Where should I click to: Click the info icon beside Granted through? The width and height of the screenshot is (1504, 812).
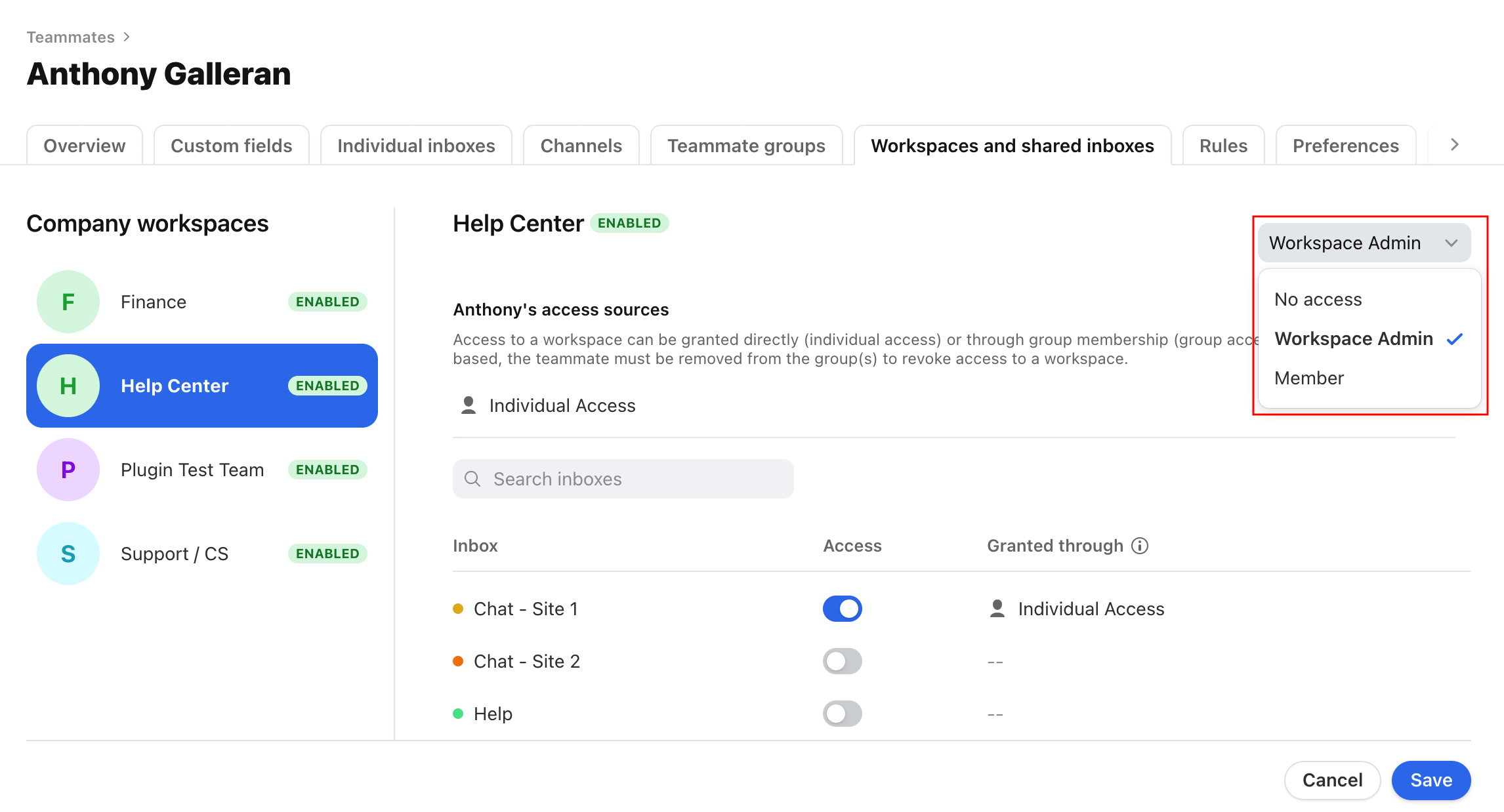coord(1140,546)
